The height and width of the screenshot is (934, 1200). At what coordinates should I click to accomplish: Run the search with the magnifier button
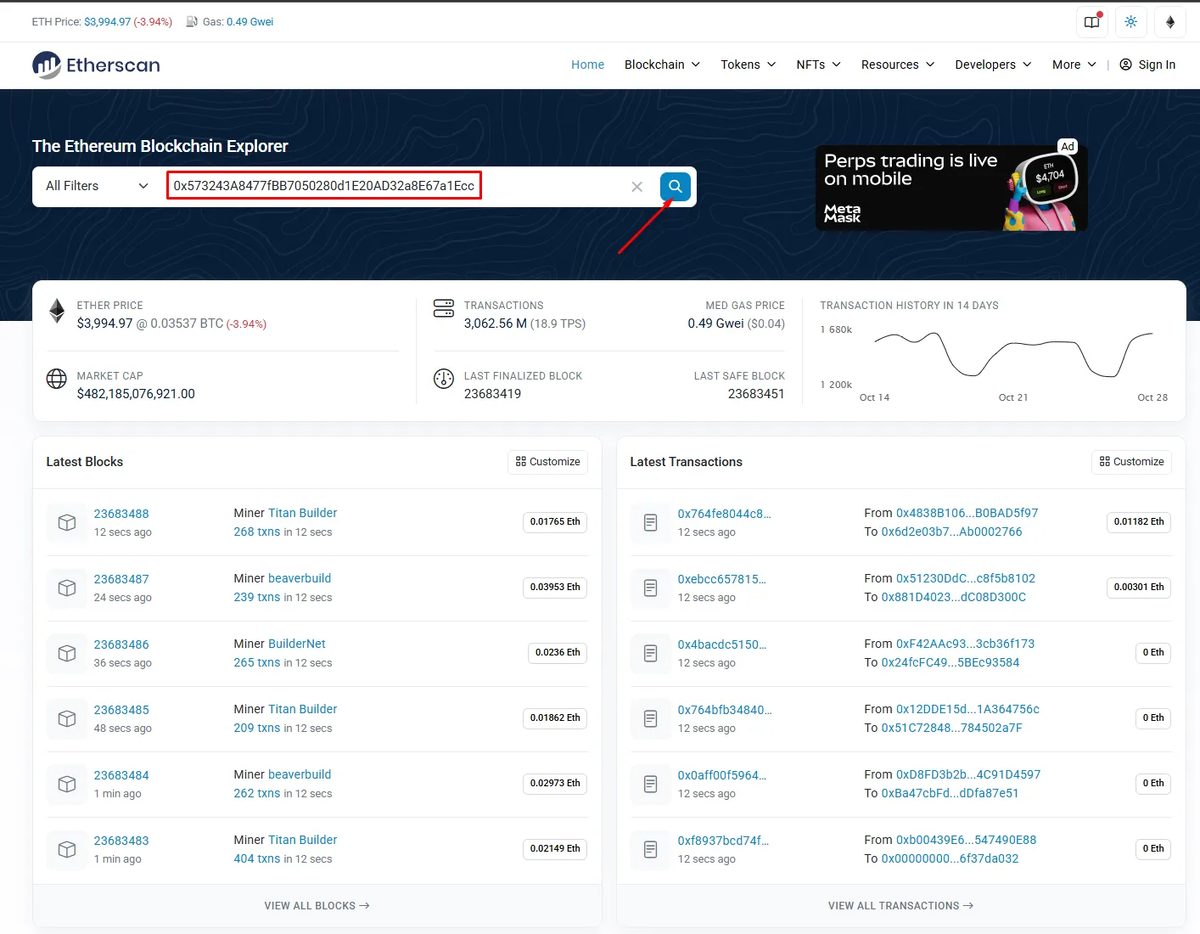[675, 186]
